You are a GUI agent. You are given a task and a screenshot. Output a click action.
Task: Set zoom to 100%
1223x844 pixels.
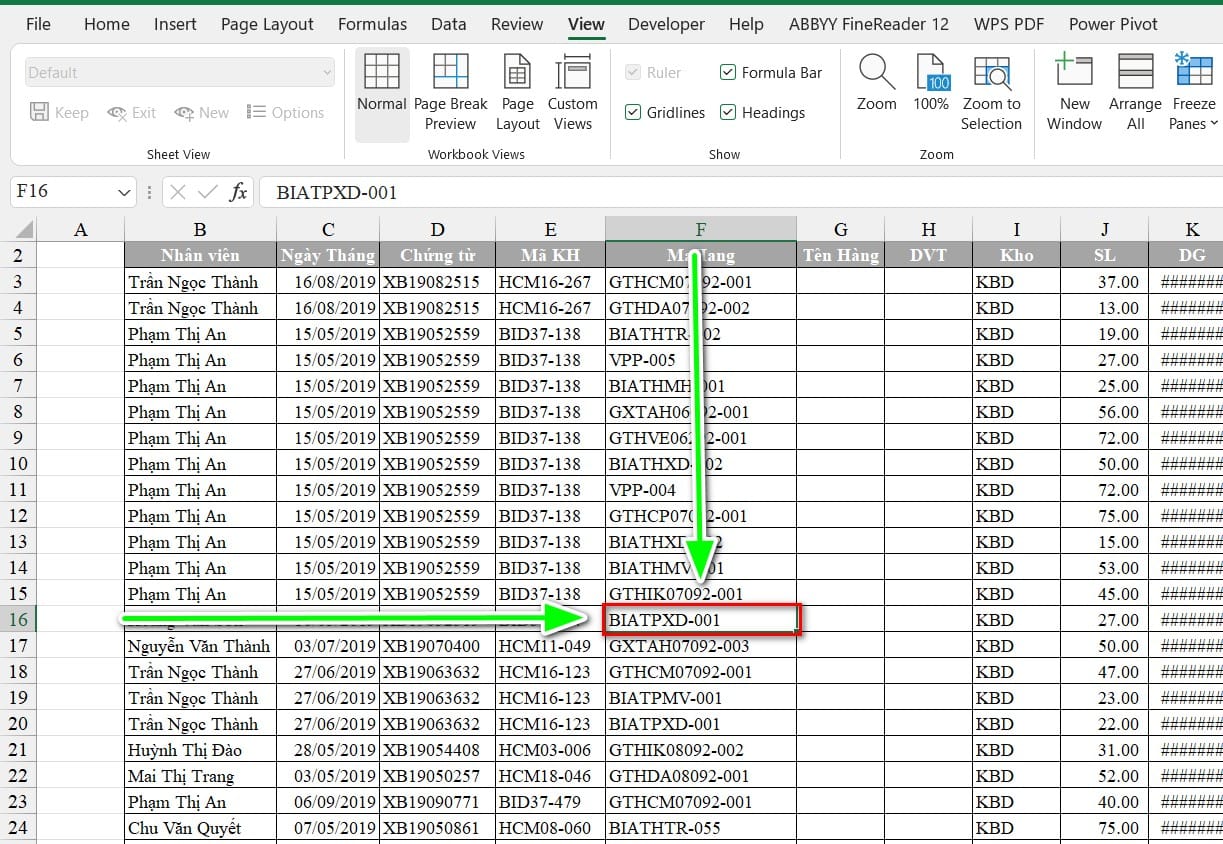(x=931, y=74)
